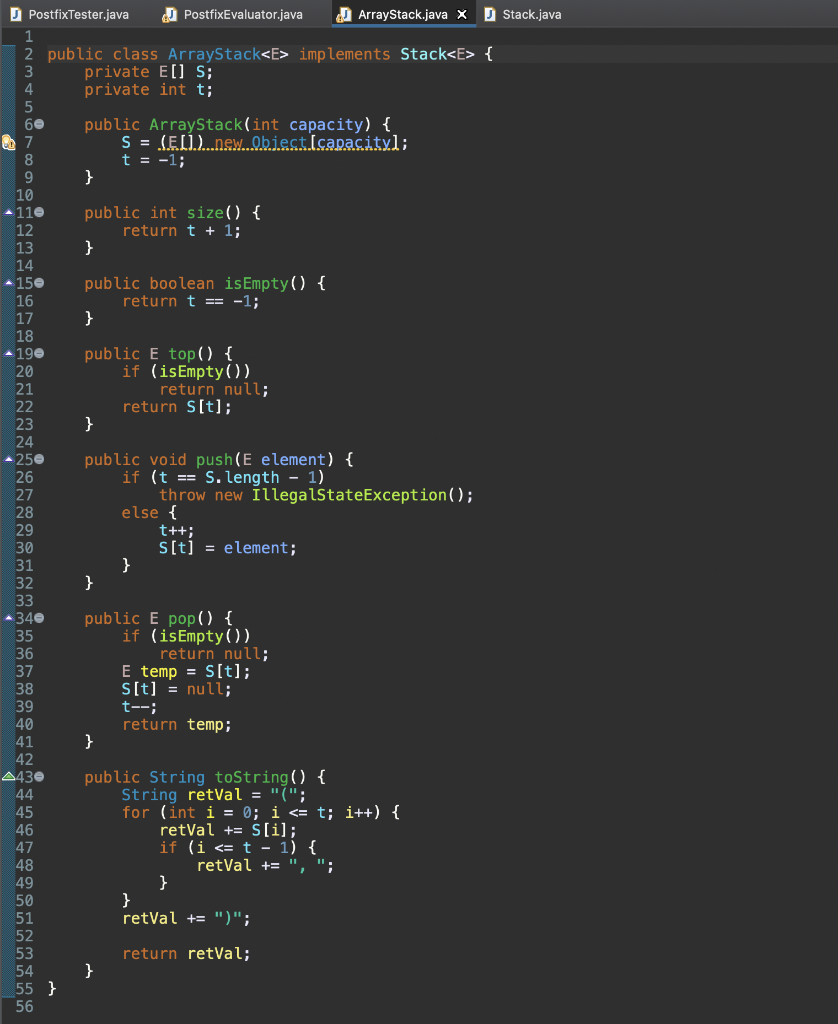This screenshot has width=838, height=1024.
Task: Click the override marker beside line 43
Action: [x=8, y=776]
